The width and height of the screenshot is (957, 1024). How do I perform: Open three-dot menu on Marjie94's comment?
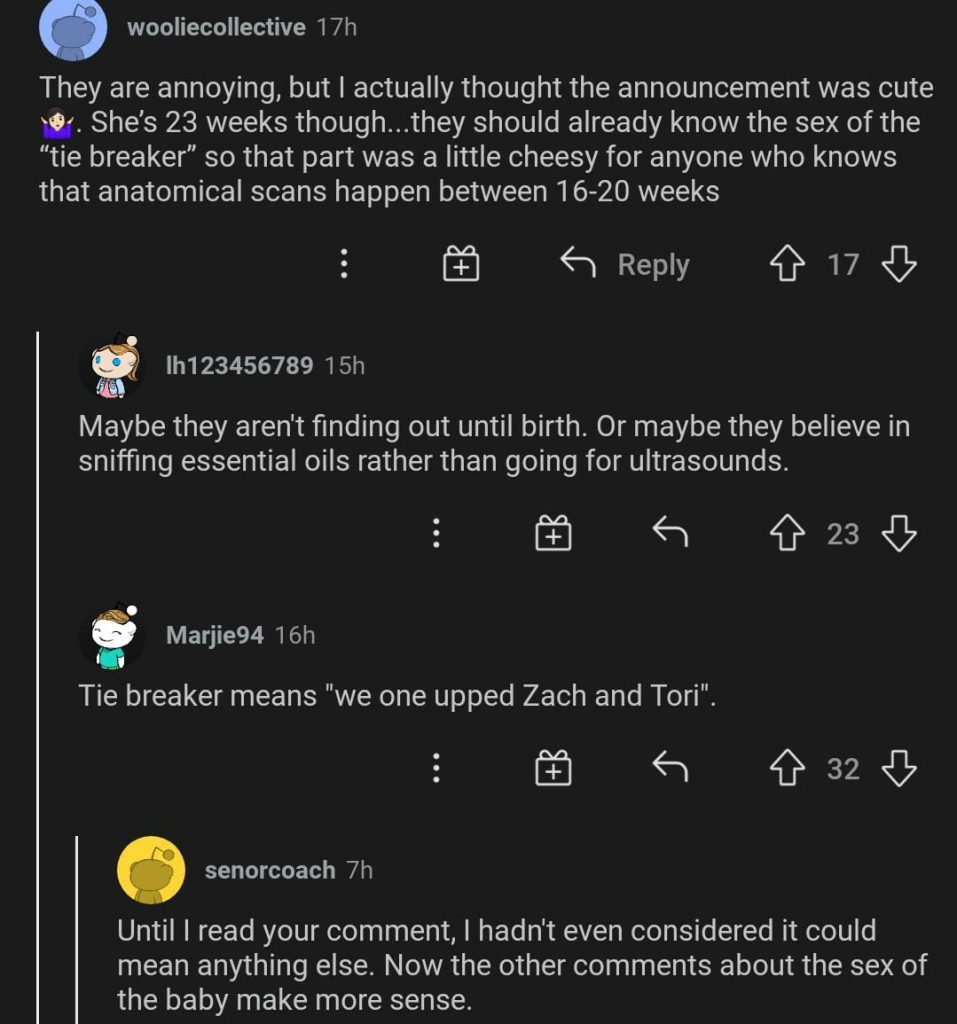click(436, 768)
